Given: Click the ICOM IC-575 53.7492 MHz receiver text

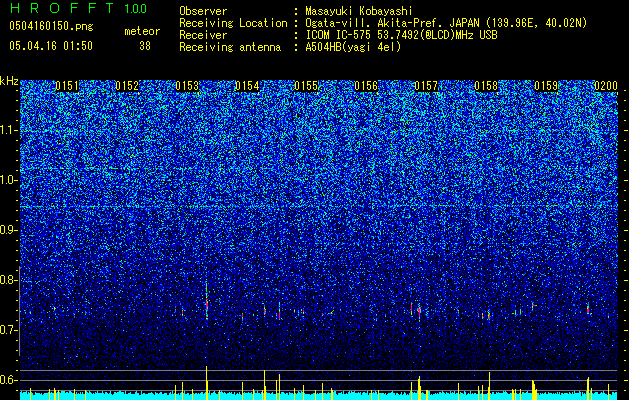Looking at the screenshot, I should tap(401, 35).
